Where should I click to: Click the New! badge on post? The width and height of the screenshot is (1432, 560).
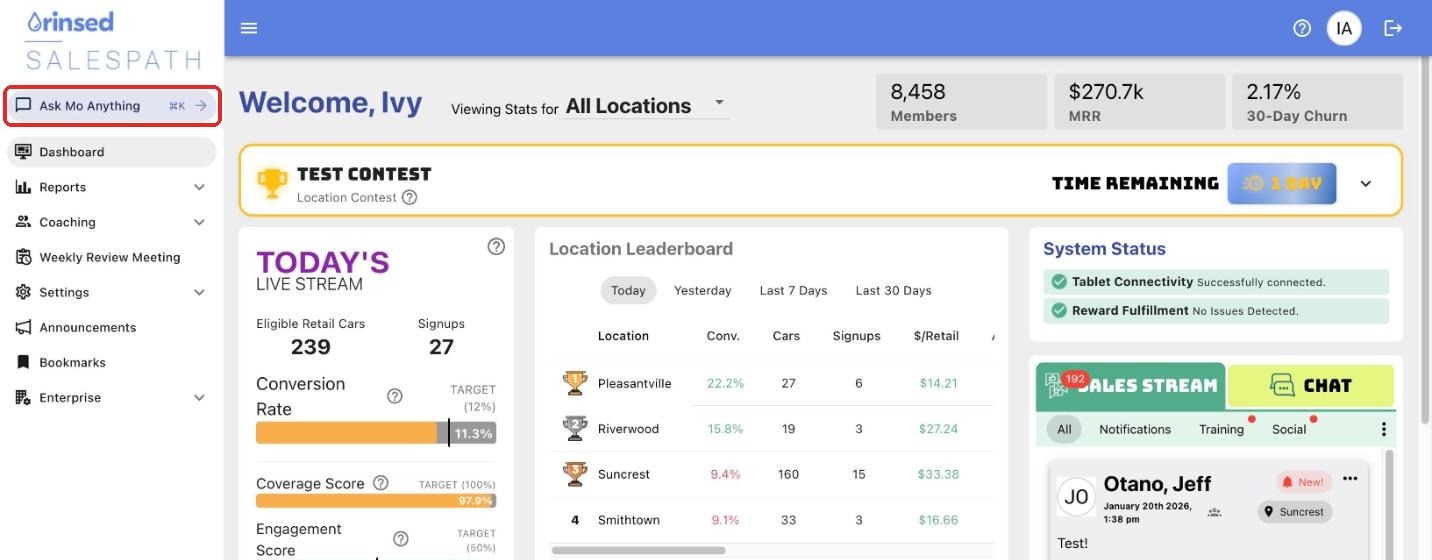pyautogui.click(x=1305, y=482)
